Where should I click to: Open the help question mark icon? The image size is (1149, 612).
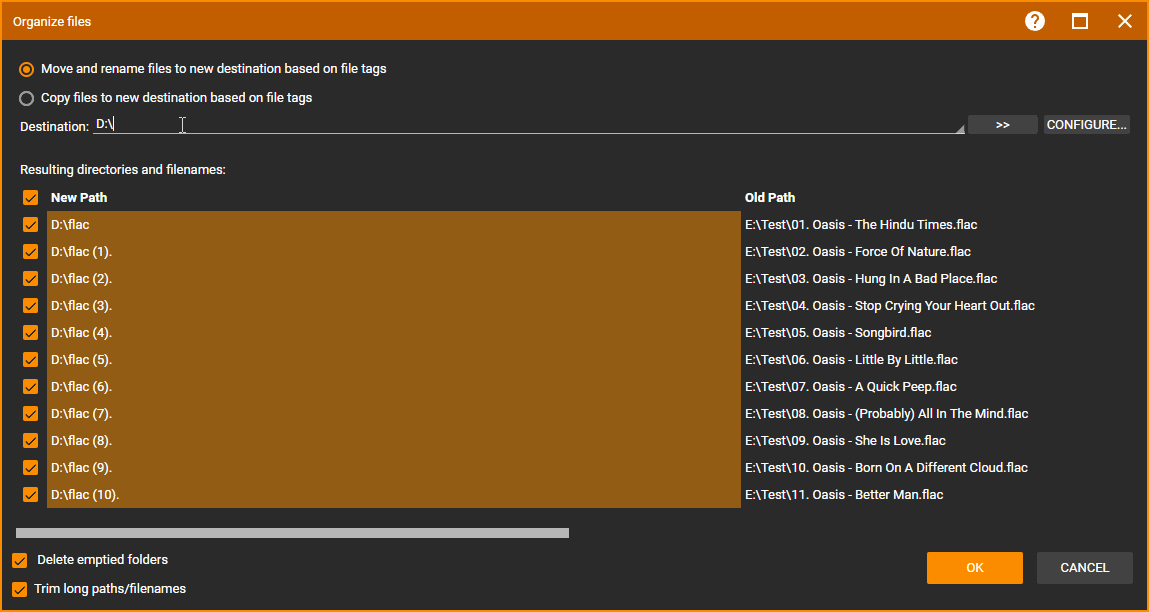[x=1035, y=21]
